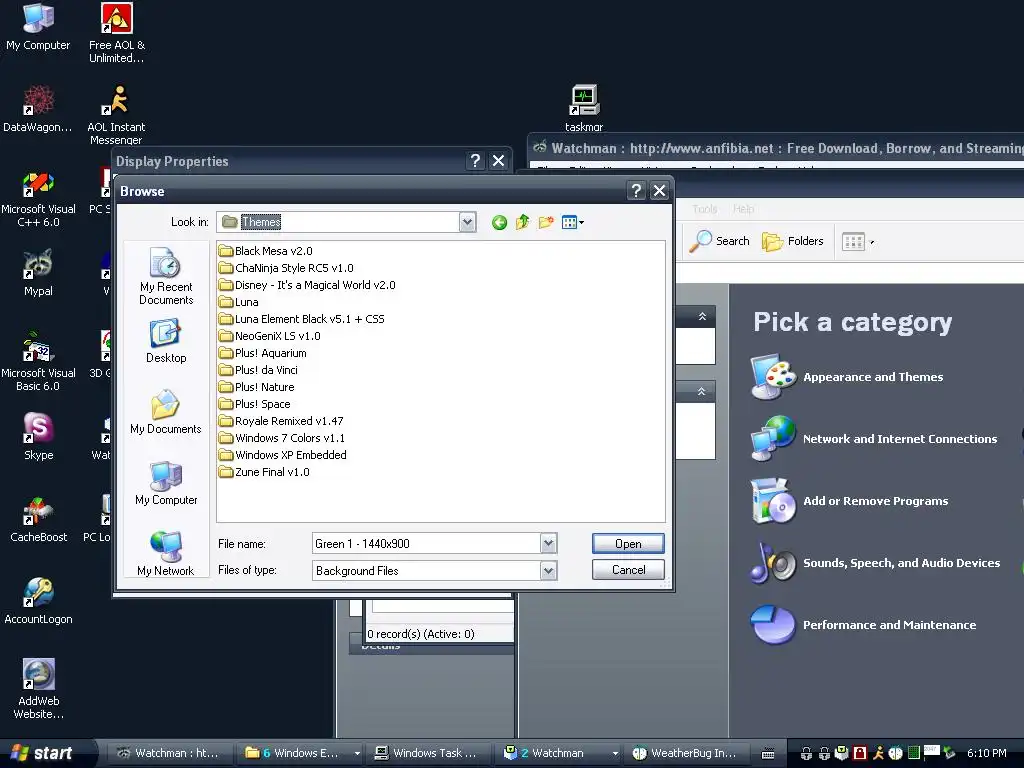
Task: Select Luna Element Black v5.1 + CSS folder
Action: [x=302, y=319]
